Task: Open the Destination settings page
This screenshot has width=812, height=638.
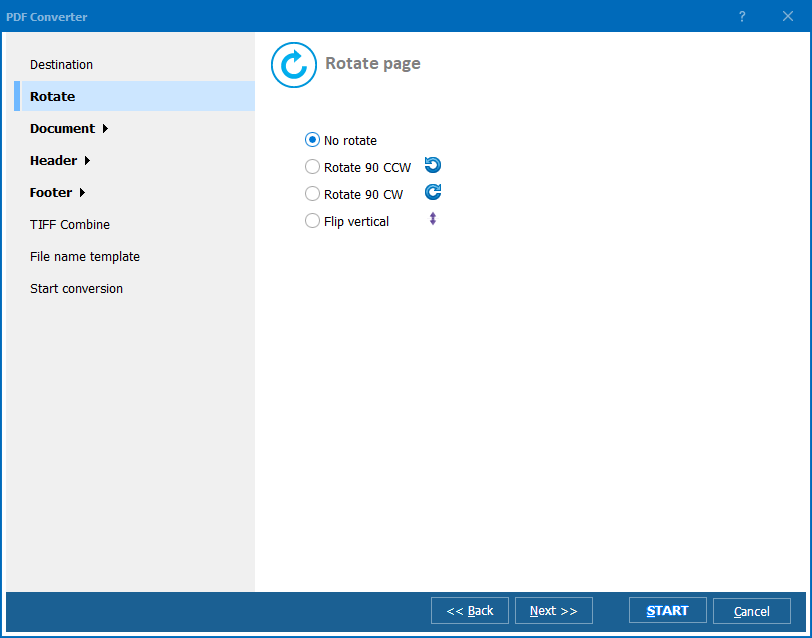Action: [62, 64]
